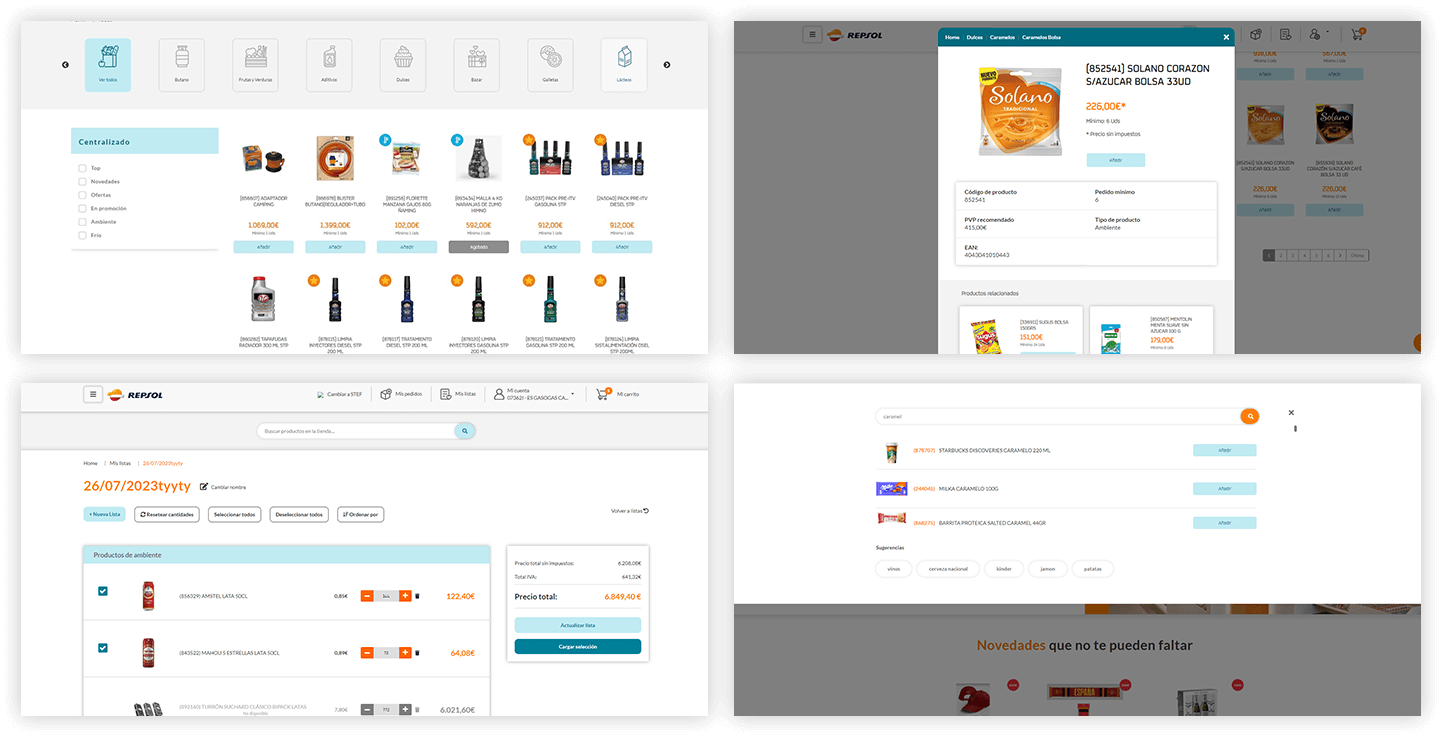Add Adaptador Camping product to cart

(x=264, y=247)
